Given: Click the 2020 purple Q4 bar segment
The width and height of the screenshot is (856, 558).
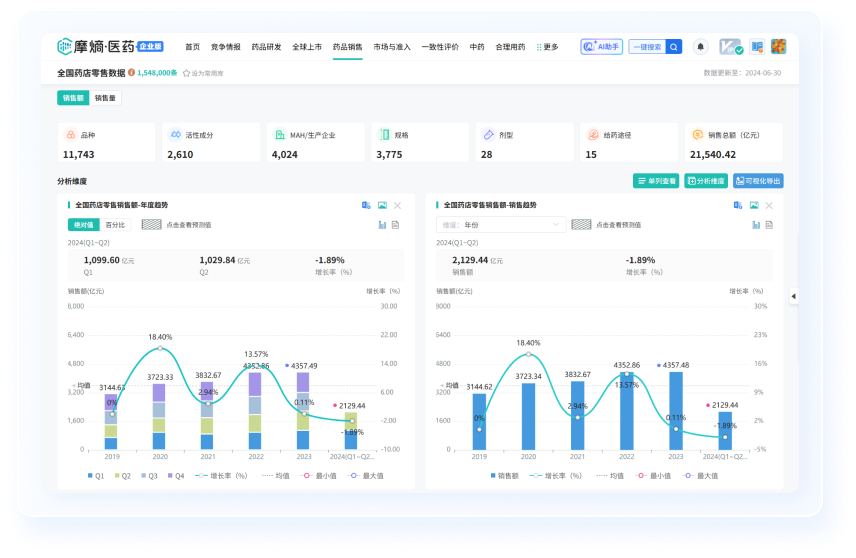Looking at the screenshot, I should (159, 393).
